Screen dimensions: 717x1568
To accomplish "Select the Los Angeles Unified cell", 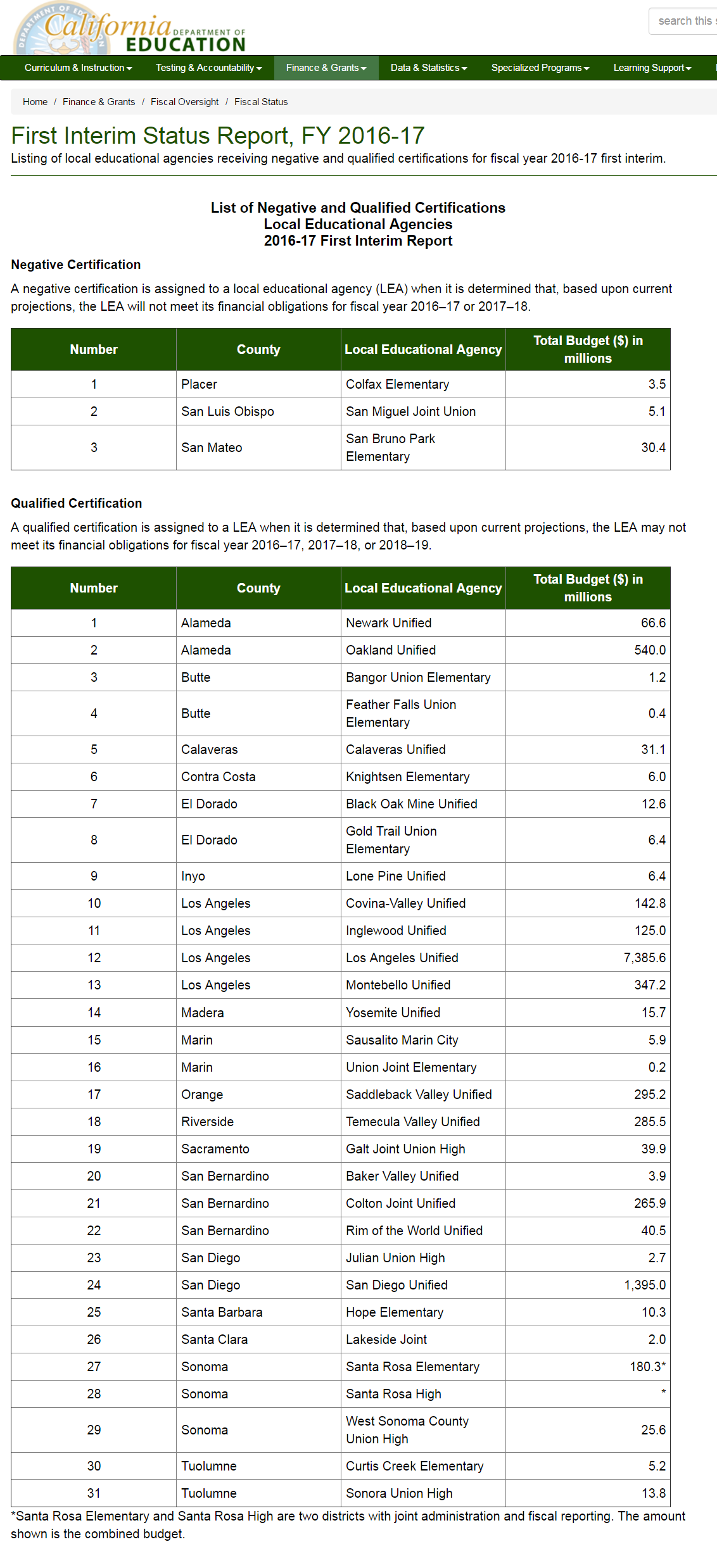I will pos(402,958).
